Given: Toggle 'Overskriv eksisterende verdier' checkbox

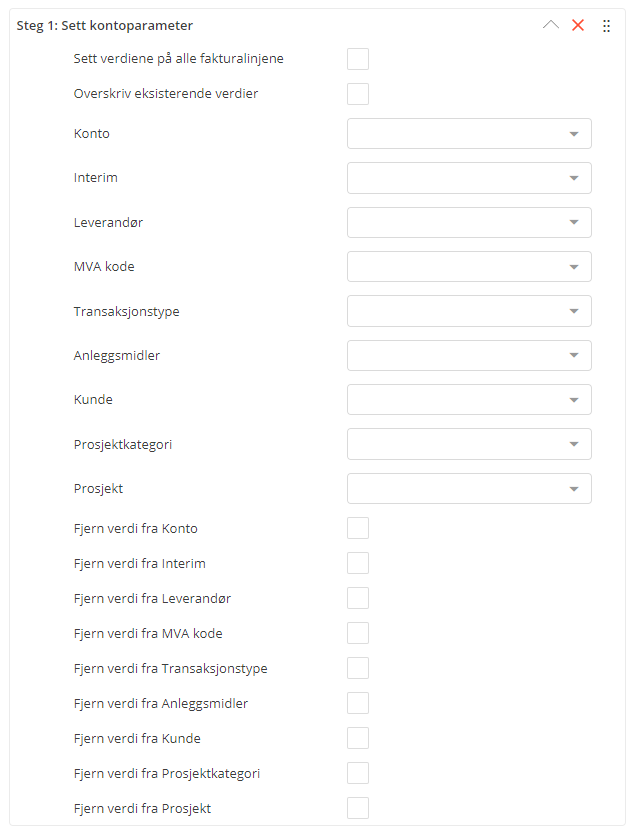Looking at the screenshot, I should pyautogui.click(x=358, y=94).
